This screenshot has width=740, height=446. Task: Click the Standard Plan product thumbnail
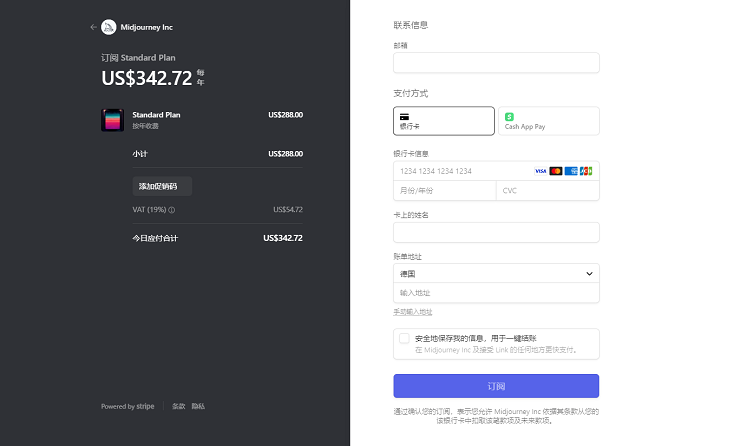112,120
